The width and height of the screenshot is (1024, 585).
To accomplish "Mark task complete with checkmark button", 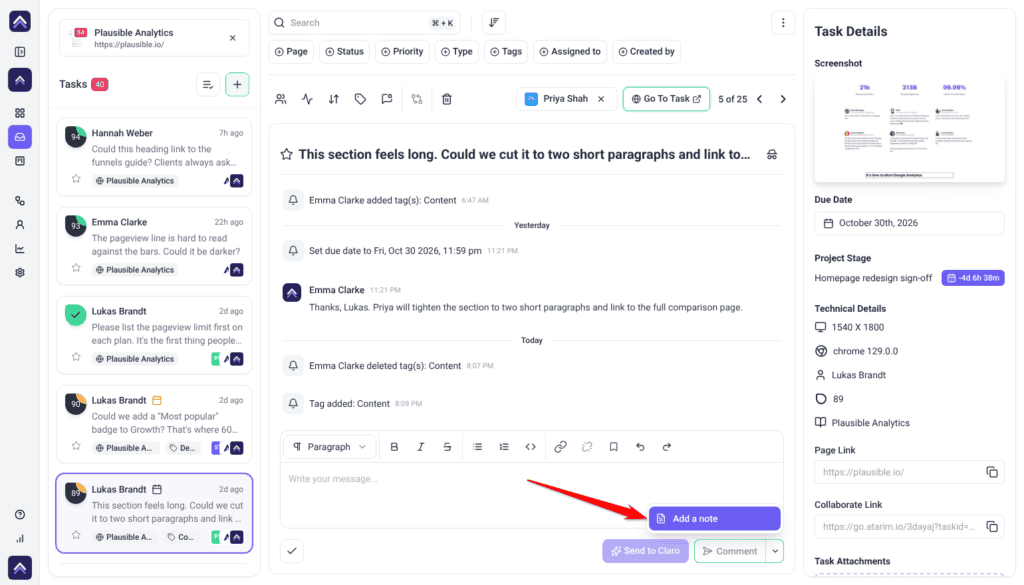I will point(292,551).
